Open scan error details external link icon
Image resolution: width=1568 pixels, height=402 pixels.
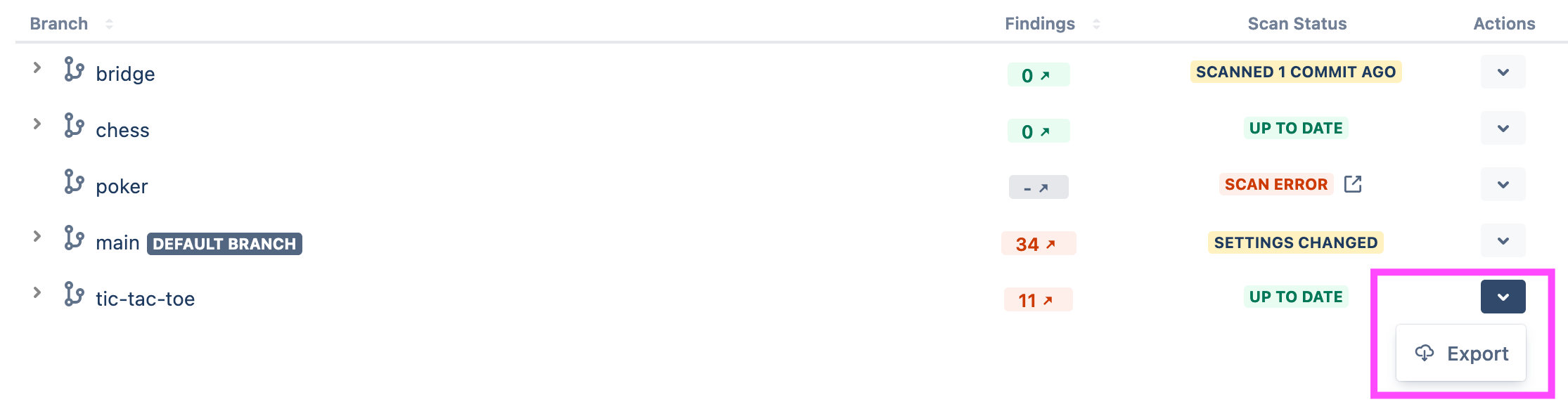pos(1353,184)
